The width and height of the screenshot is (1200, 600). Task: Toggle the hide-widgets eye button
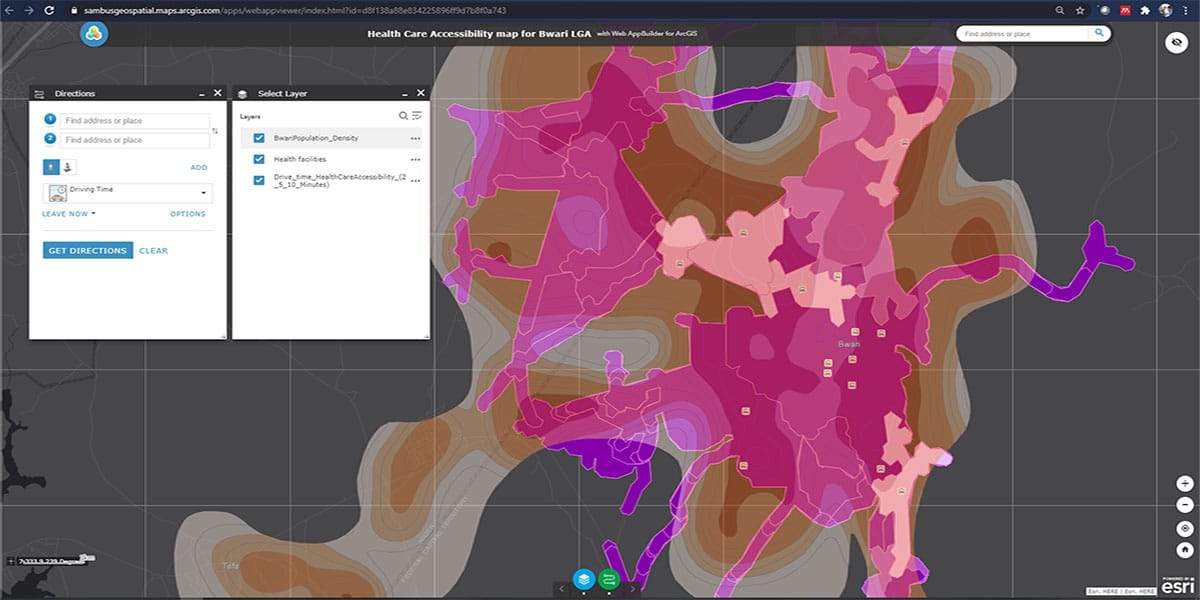(x=1177, y=43)
